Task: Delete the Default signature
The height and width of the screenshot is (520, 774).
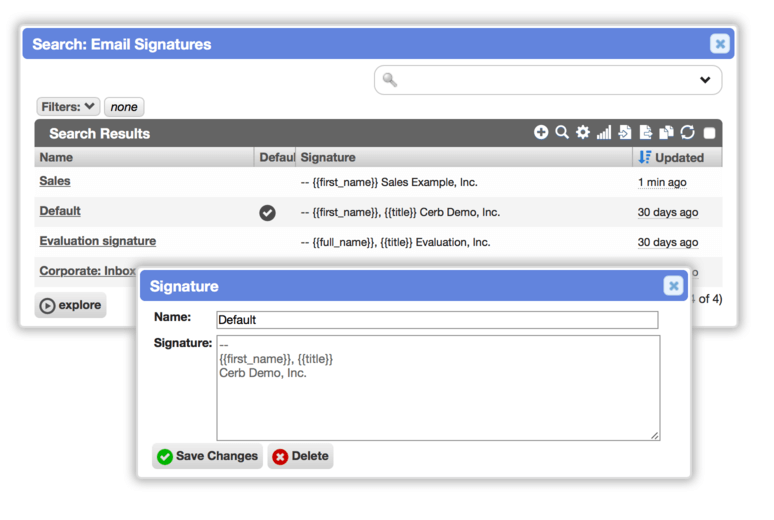Action: [x=301, y=456]
